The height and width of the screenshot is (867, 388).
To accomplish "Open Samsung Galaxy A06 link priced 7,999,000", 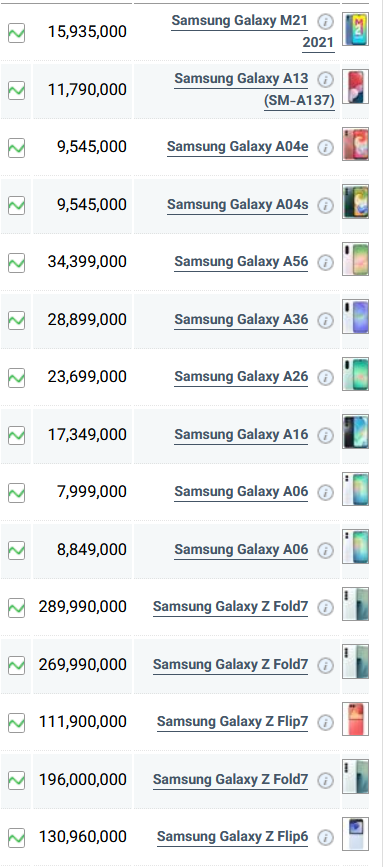I will [241, 492].
